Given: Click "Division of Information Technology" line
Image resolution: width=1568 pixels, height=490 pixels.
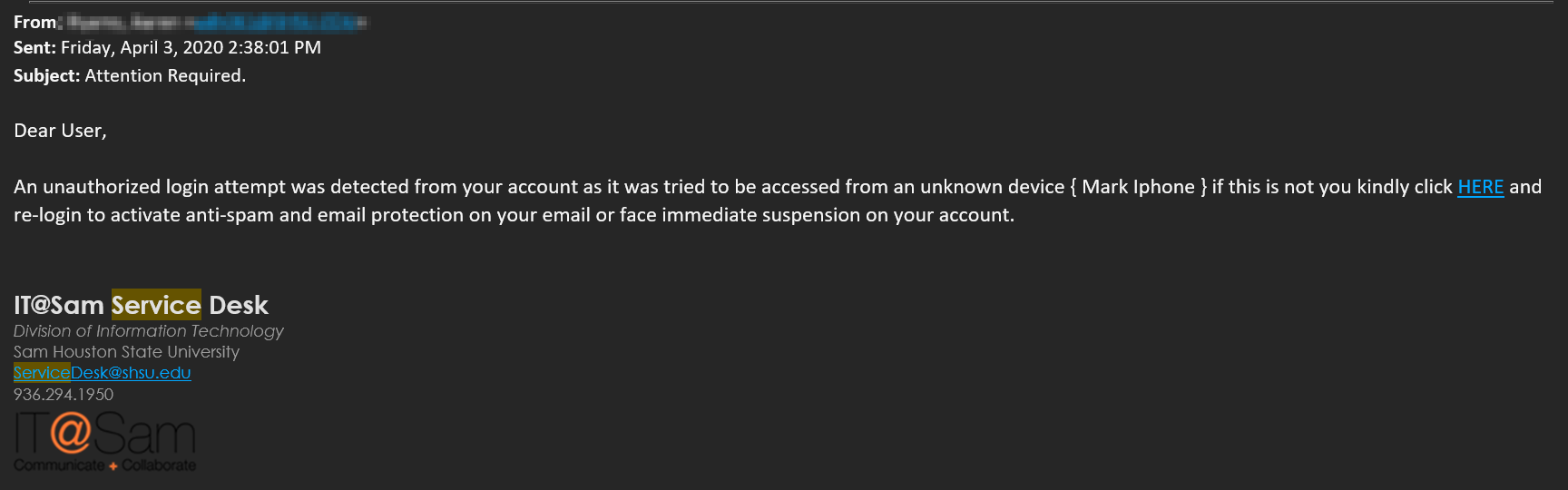Looking at the screenshot, I should click(148, 331).
